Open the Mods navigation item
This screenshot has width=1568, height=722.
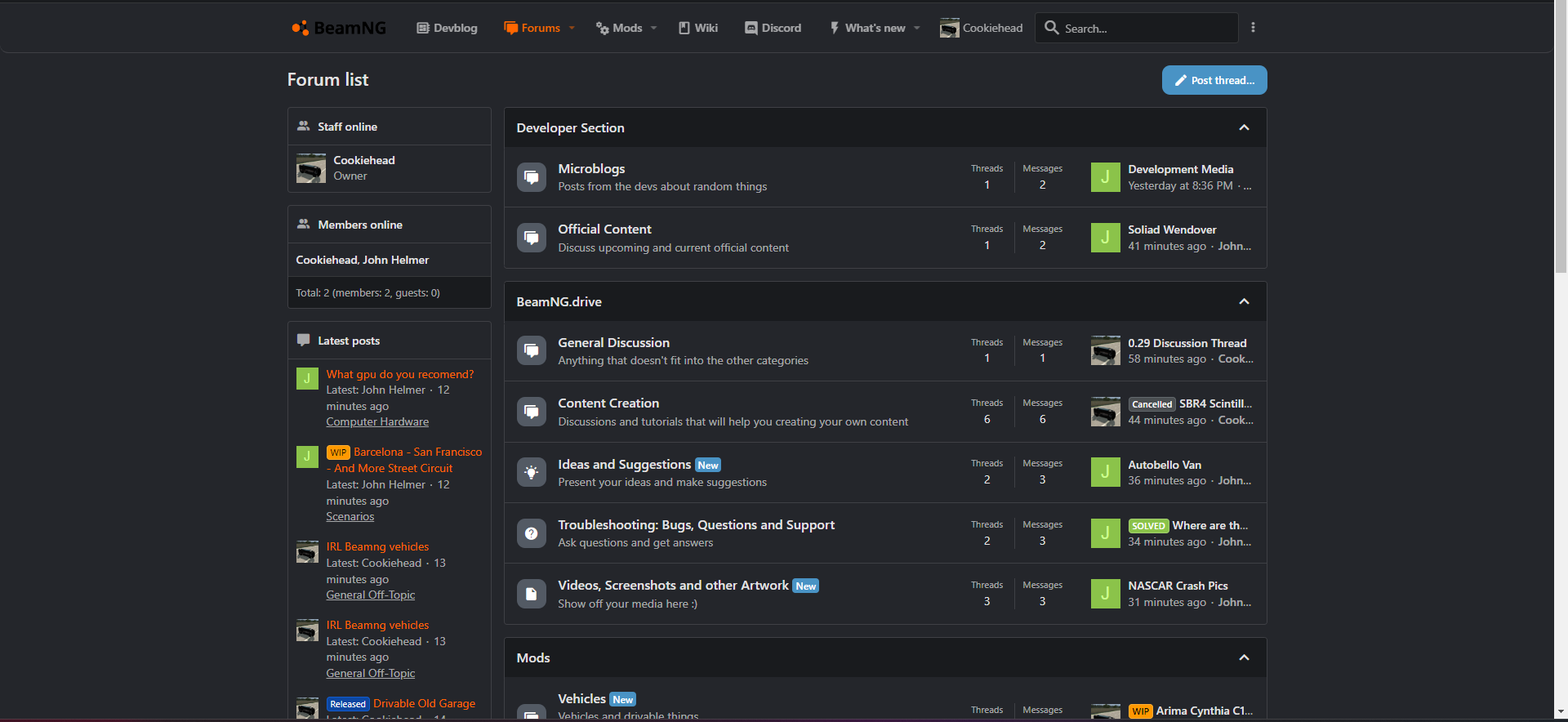click(x=619, y=28)
